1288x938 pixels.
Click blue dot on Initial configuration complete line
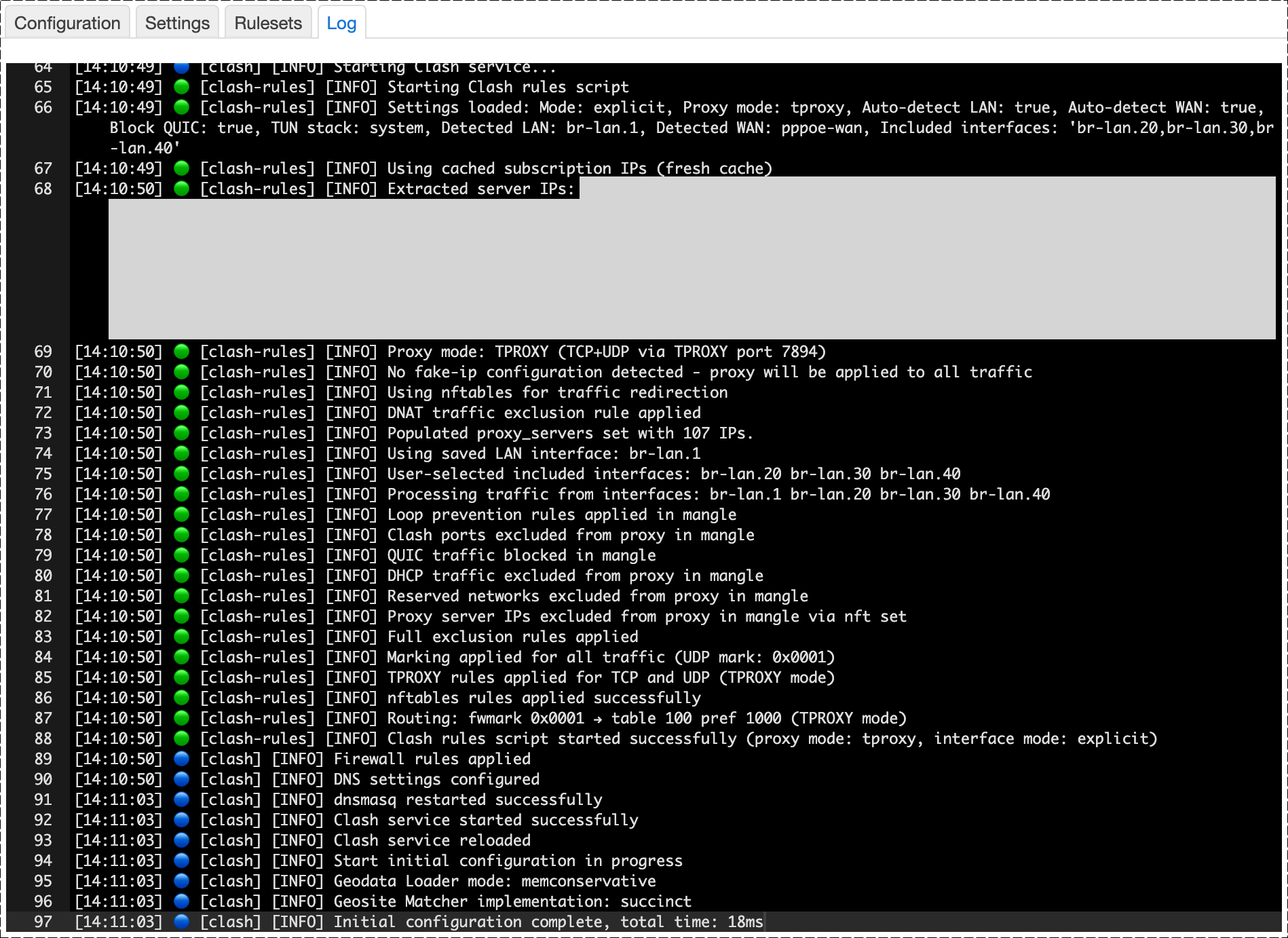(x=181, y=922)
